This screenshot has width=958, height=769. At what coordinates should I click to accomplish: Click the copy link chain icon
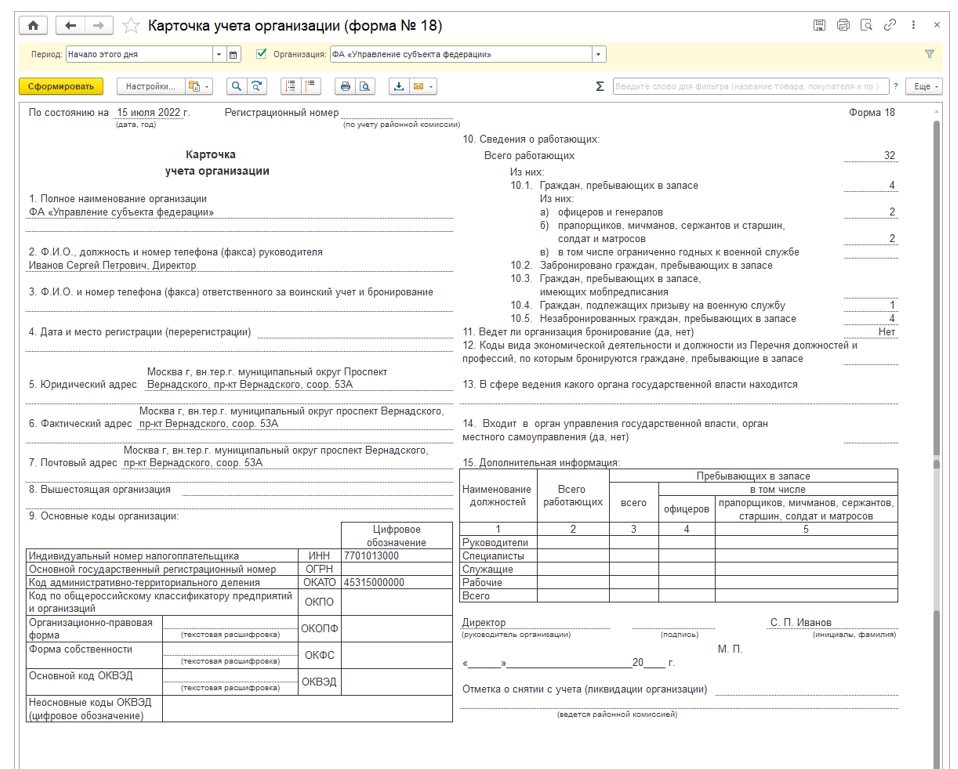pyautogui.click(x=889, y=25)
